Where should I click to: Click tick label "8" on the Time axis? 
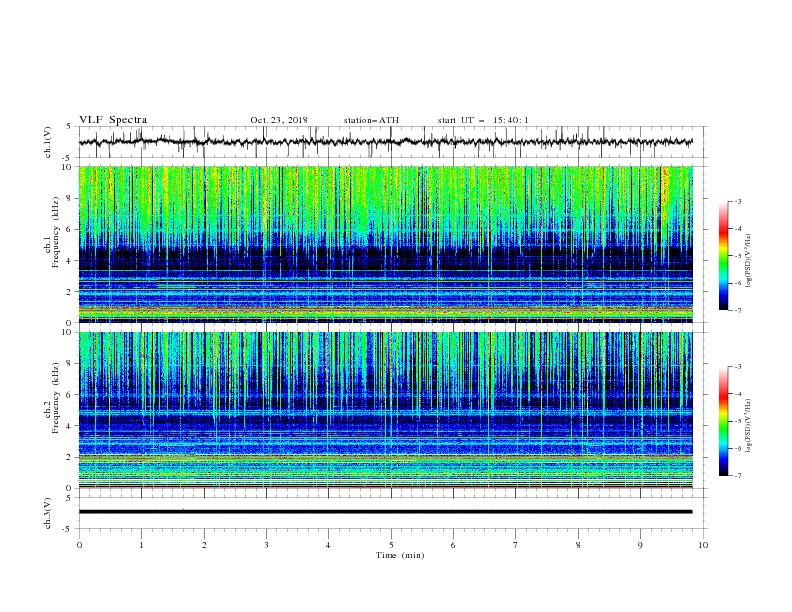578,545
